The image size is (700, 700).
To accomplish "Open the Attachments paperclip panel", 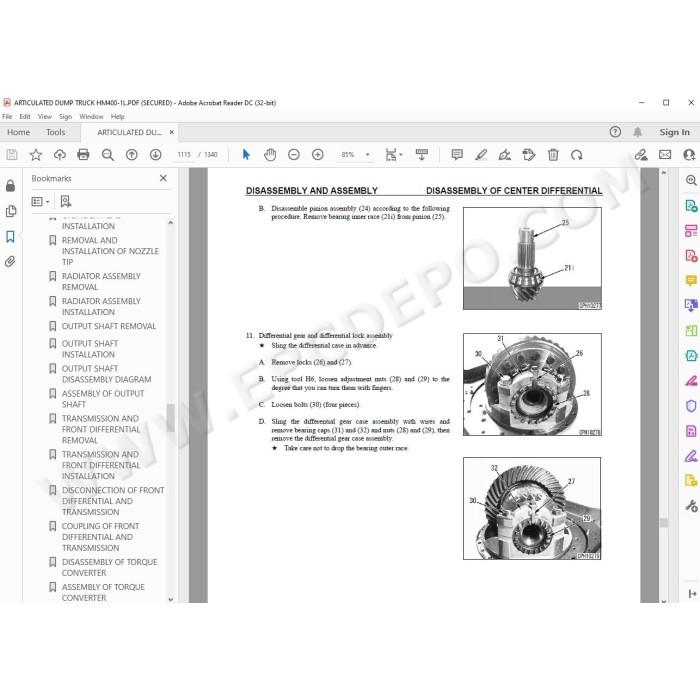I will point(10,261).
